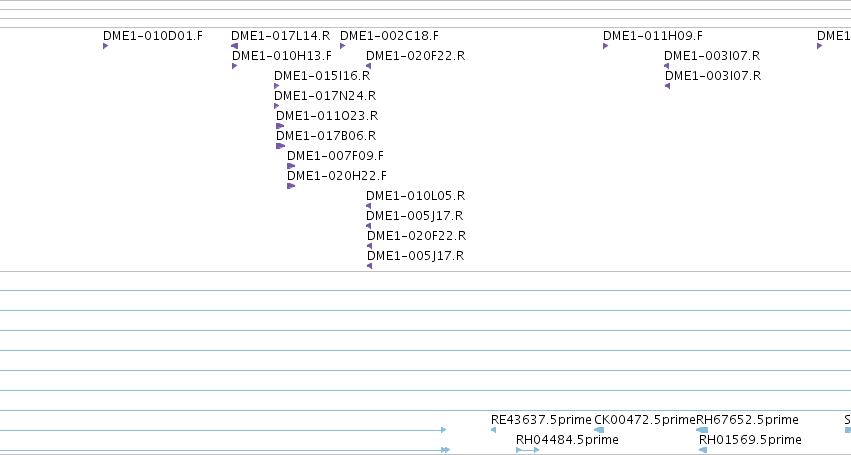Click the DME1-017L14.R feature label
The width and height of the screenshot is (851, 455).
[280, 36]
